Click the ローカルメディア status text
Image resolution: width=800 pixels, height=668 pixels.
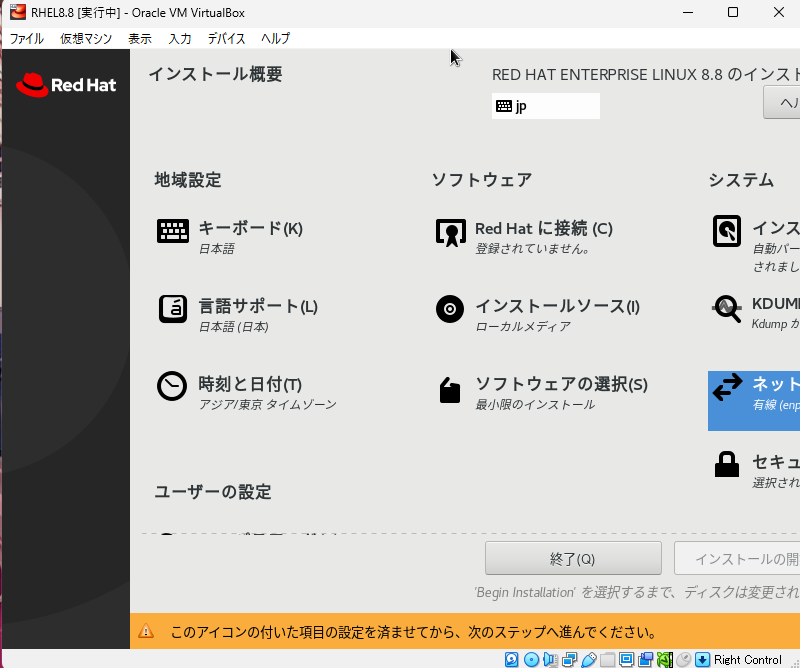click(522, 327)
